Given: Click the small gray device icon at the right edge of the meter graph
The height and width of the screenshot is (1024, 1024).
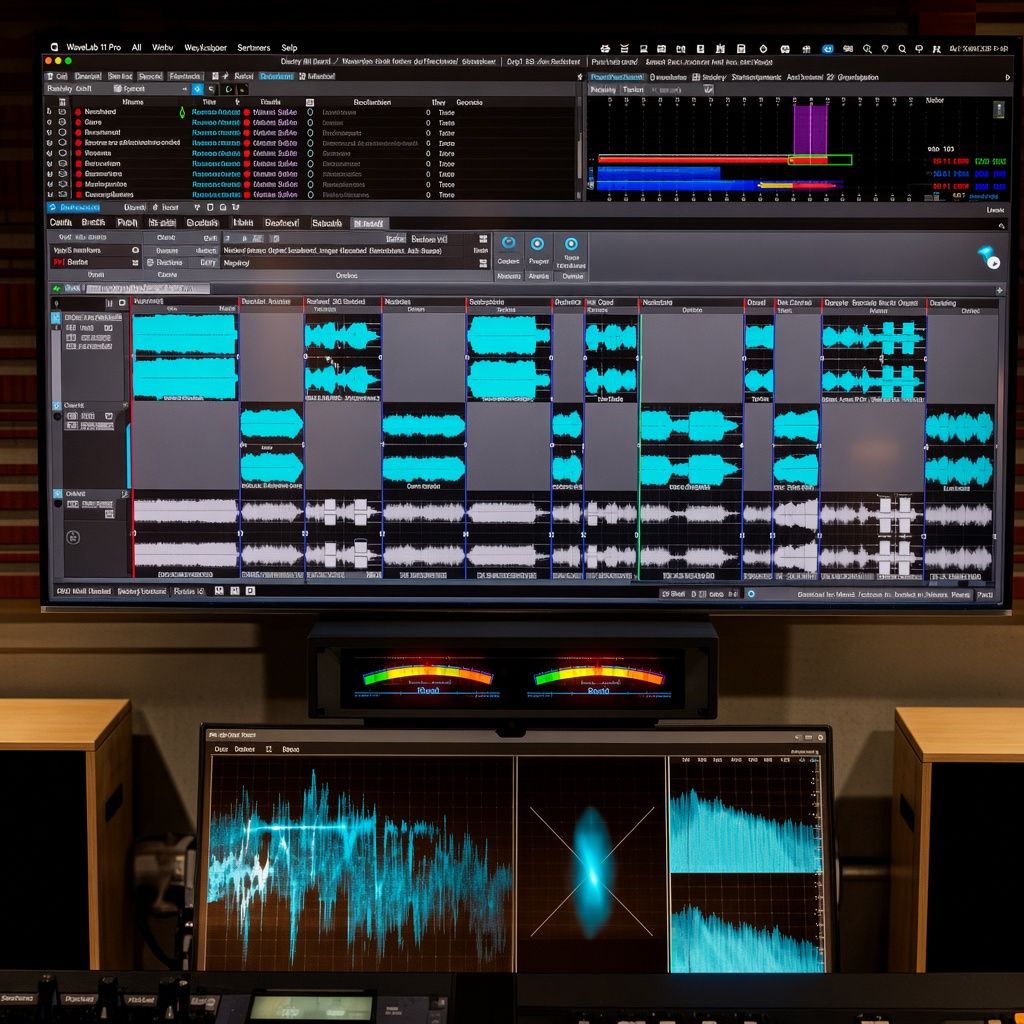Looking at the screenshot, I should pos(999,109).
